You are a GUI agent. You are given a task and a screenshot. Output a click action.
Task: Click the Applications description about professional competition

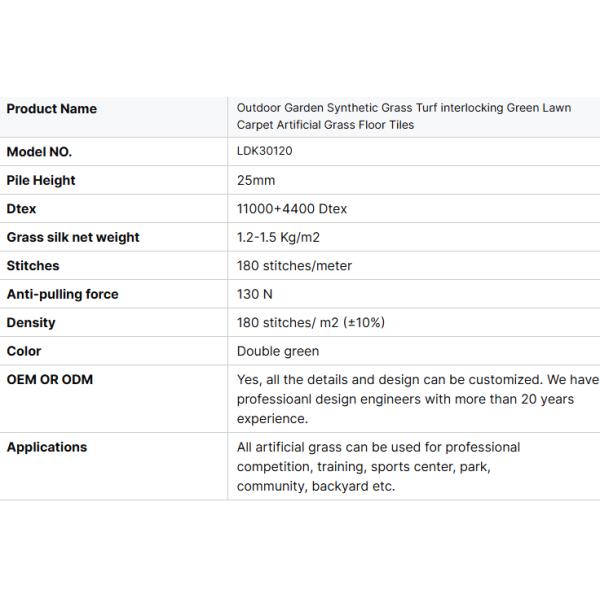(378, 466)
